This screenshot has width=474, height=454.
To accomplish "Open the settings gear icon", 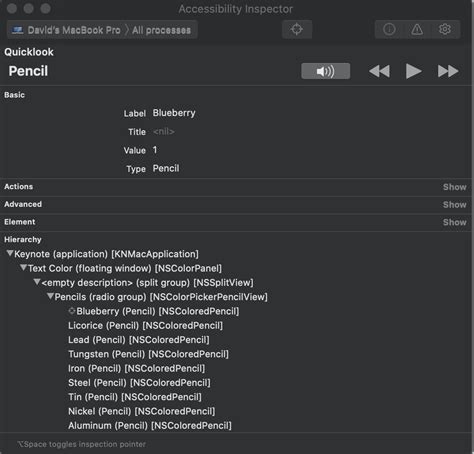I will click(x=445, y=29).
